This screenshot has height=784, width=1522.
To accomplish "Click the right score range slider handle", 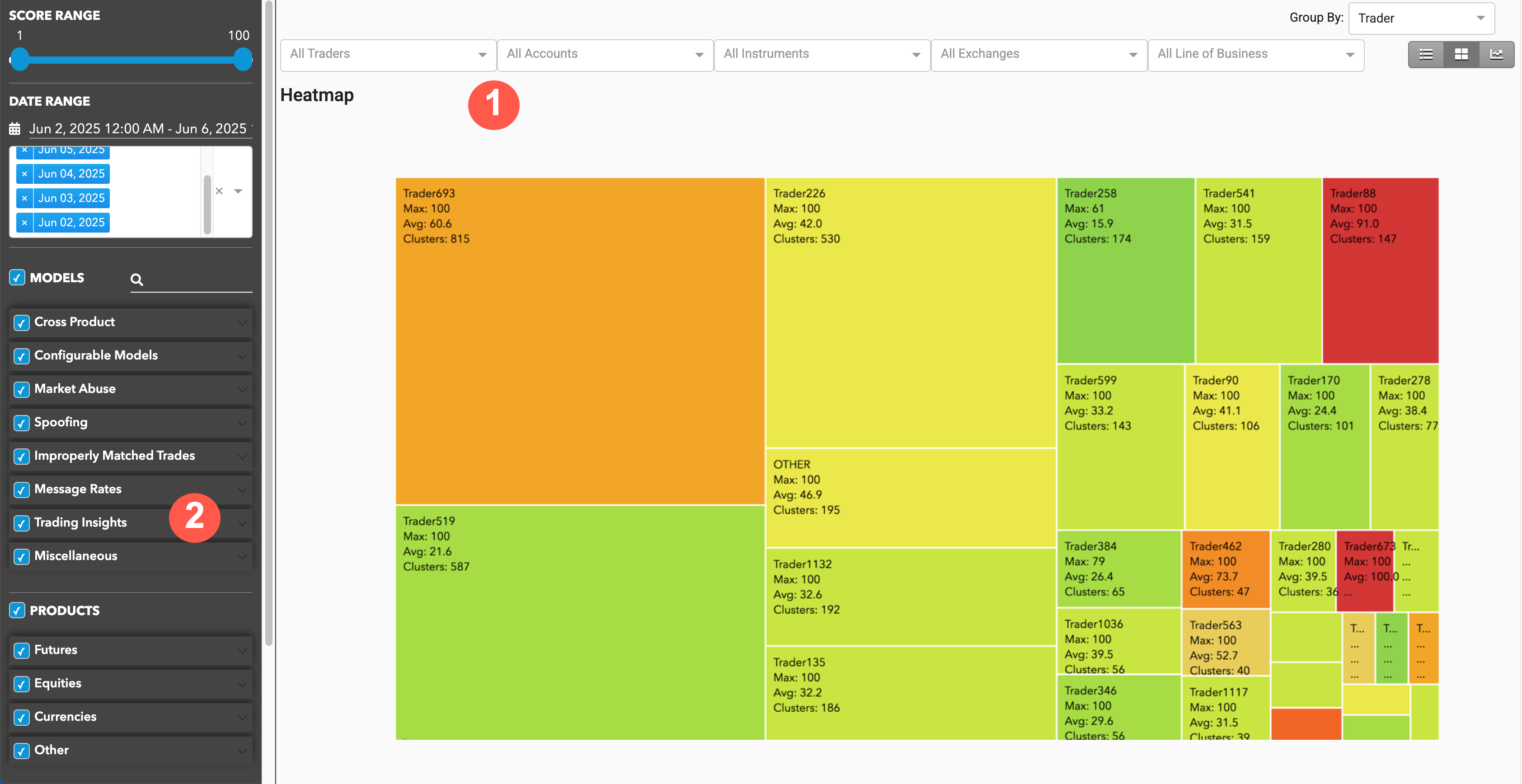I will pyautogui.click(x=243, y=59).
